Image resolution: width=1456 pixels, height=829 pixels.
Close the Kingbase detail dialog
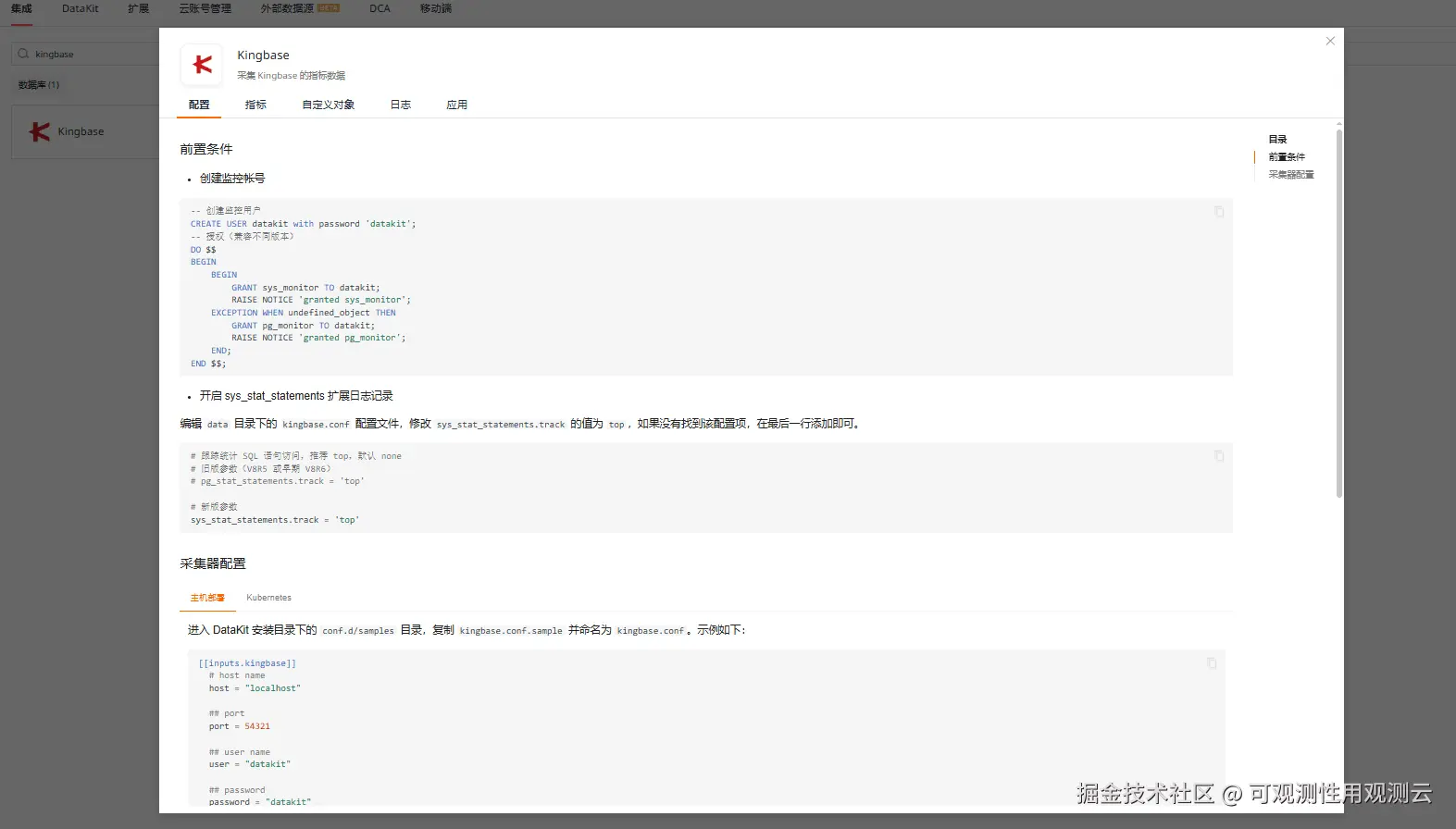pos(1330,41)
